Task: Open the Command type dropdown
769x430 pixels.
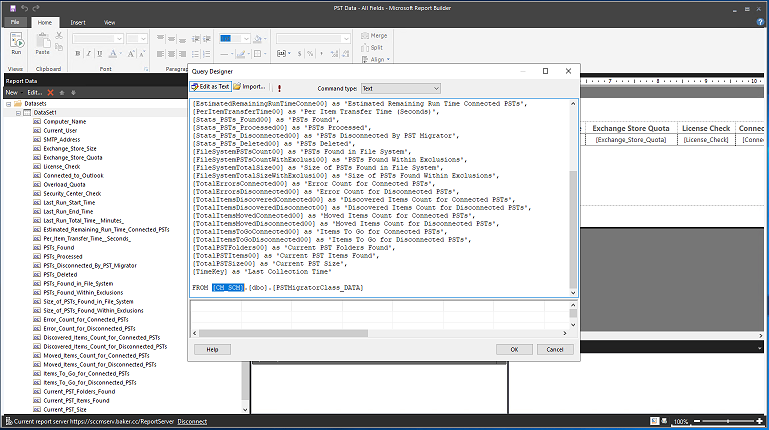Action: point(401,89)
